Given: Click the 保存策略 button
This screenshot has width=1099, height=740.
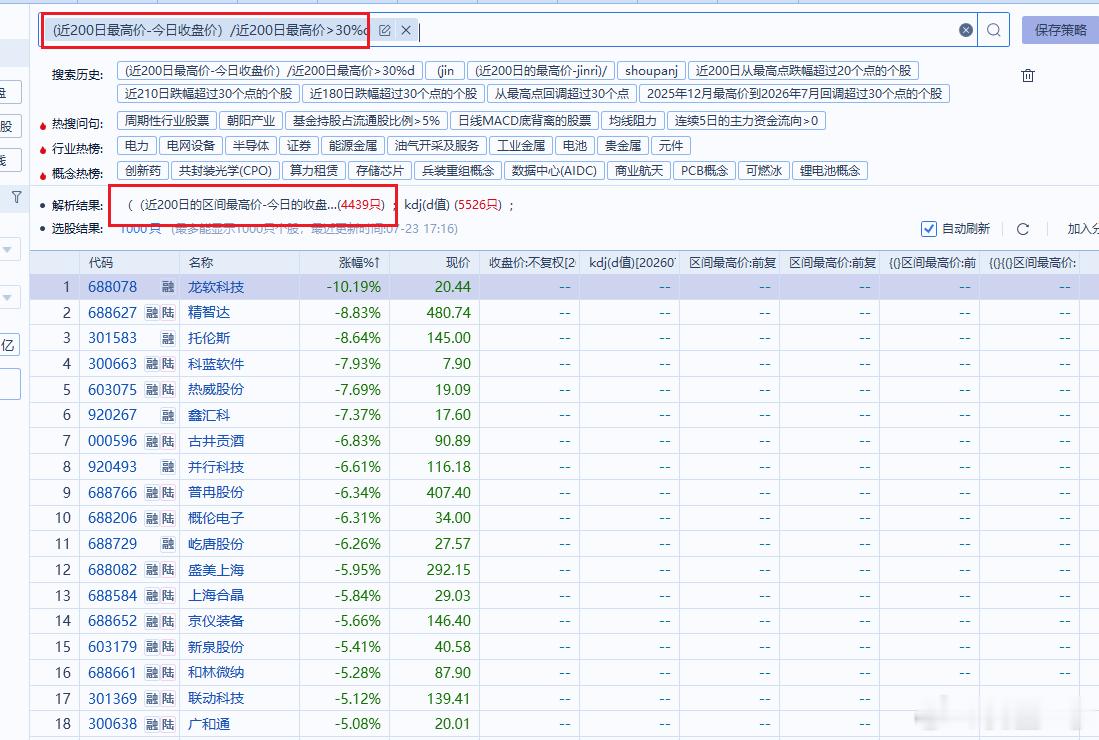Looking at the screenshot, I should point(1060,30).
